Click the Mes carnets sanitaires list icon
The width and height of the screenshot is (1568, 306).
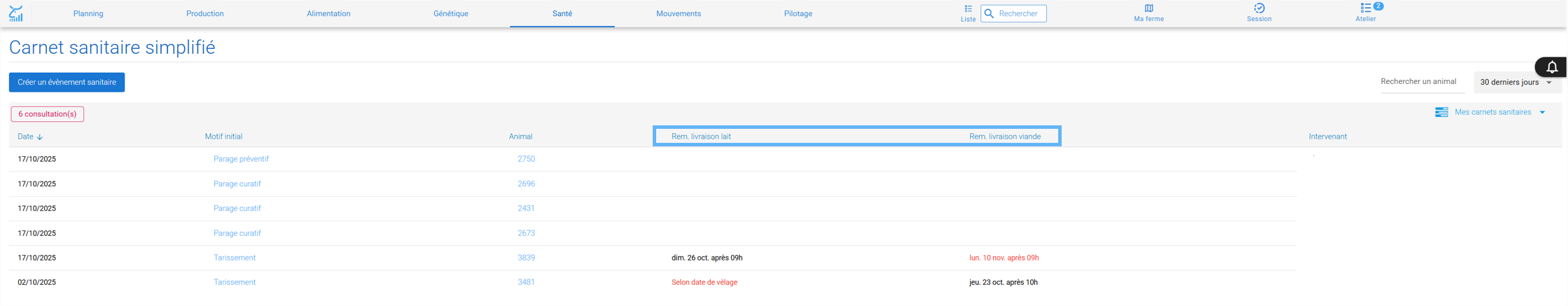[x=1441, y=112]
